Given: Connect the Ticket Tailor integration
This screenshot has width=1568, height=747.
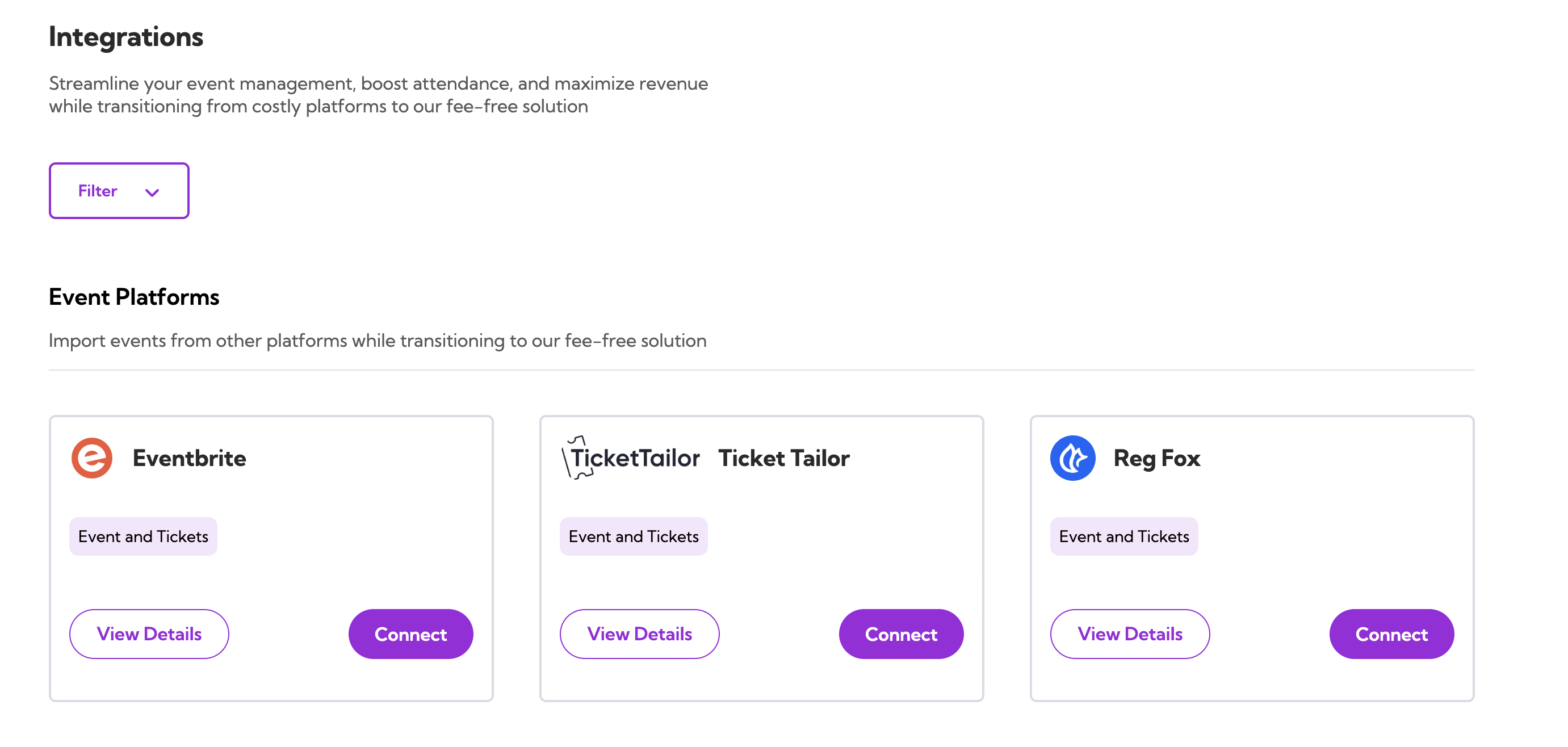Looking at the screenshot, I should point(901,634).
